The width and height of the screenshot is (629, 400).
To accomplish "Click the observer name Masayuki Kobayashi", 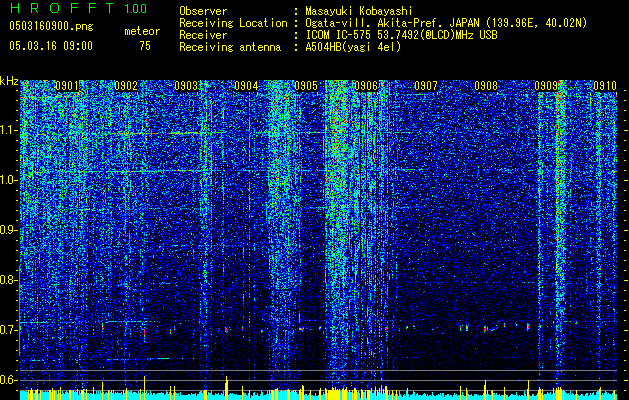I will tap(359, 11).
